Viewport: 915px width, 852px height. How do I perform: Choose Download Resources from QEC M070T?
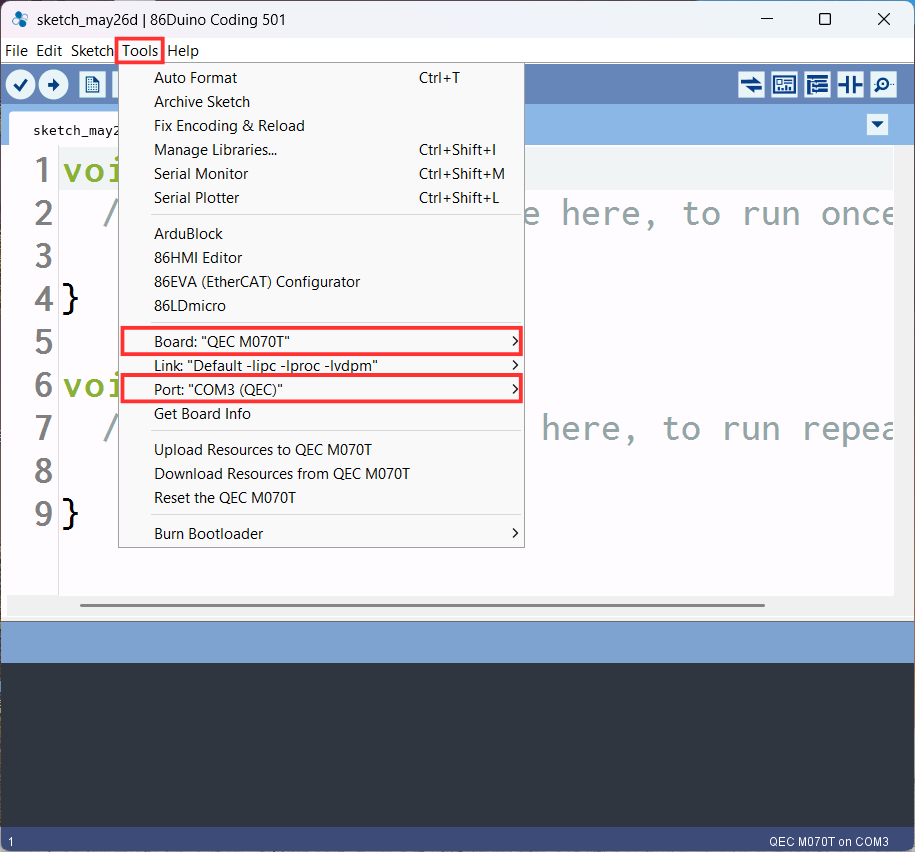(x=321, y=473)
